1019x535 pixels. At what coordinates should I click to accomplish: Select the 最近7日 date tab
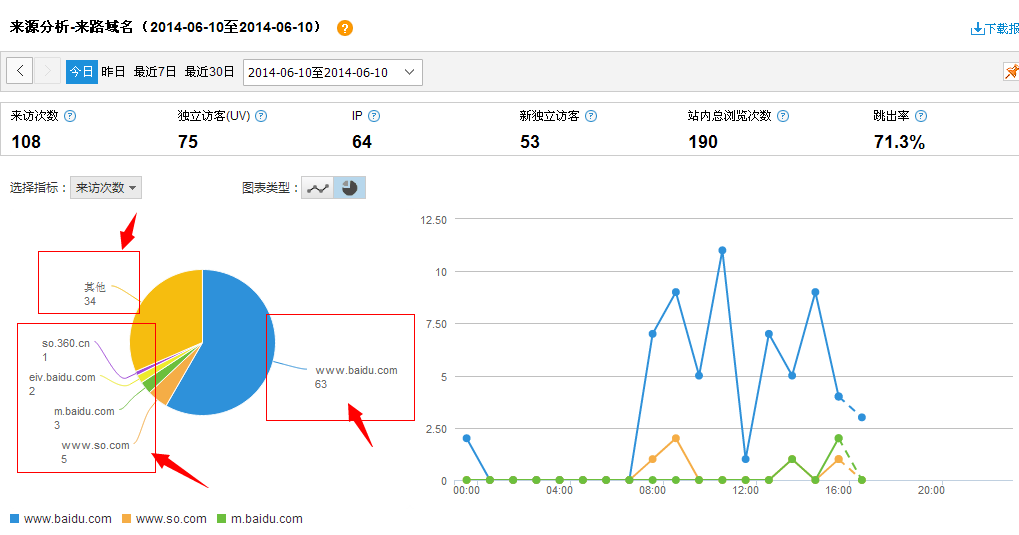point(155,72)
